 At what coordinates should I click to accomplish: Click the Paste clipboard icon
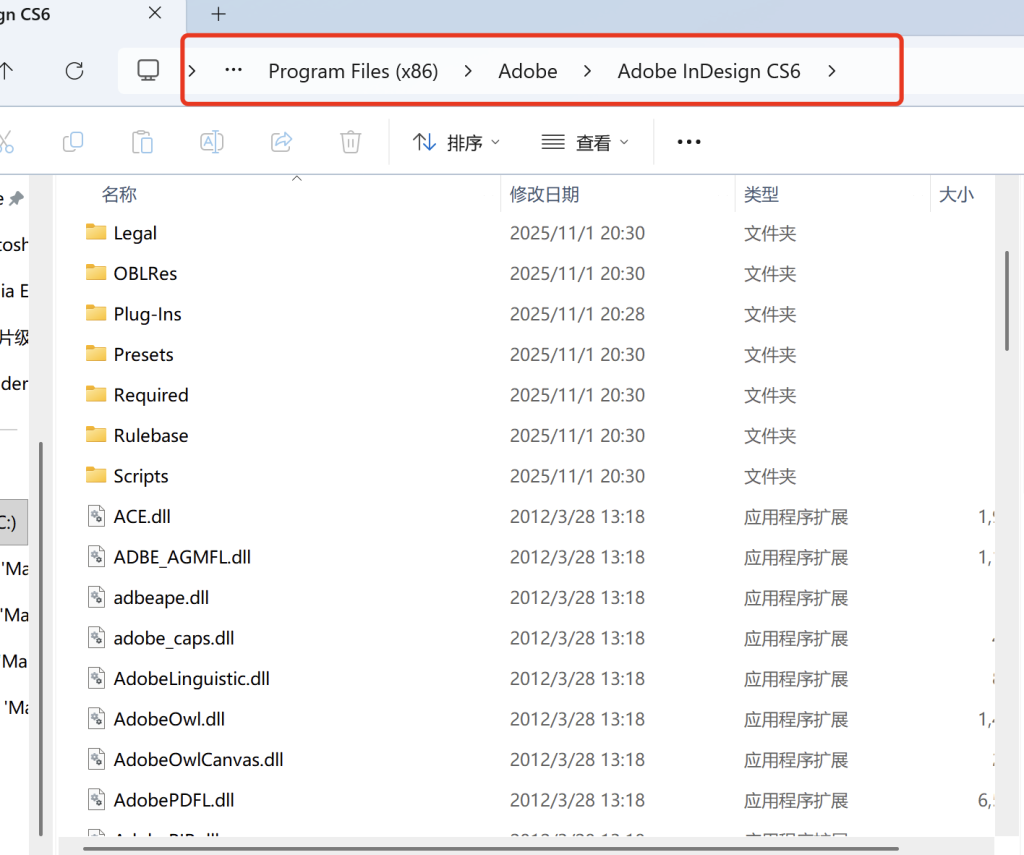point(143,142)
